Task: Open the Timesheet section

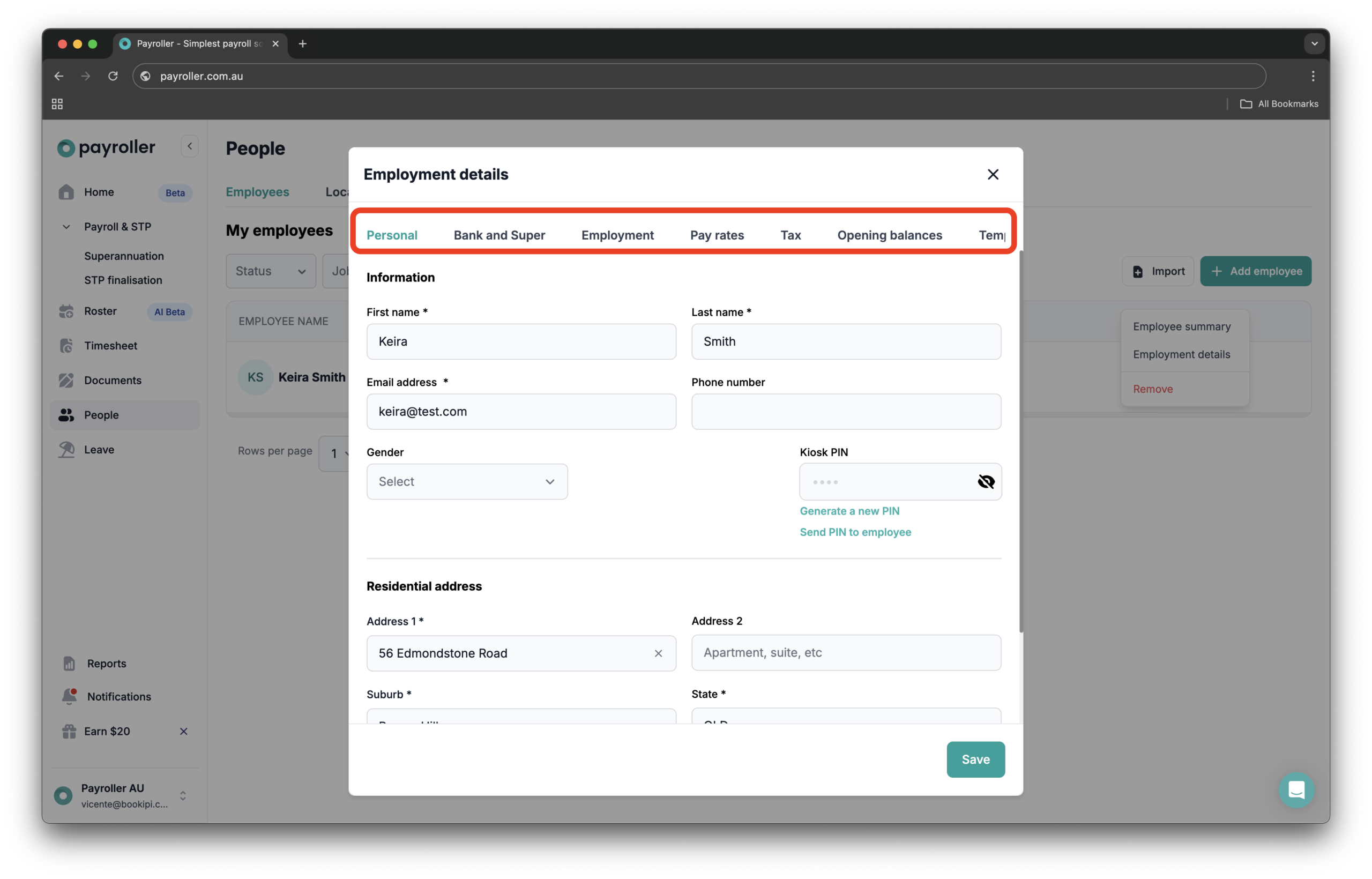Action: pyautogui.click(x=110, y=345)
